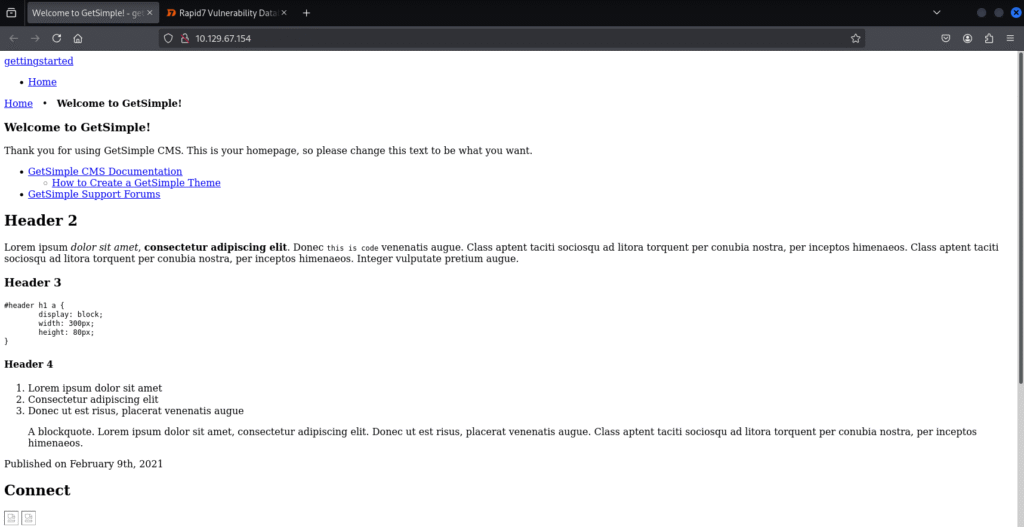Open the Pocket save icon
The height and width of the screenshot is (527, 1024).
(946, 39)
